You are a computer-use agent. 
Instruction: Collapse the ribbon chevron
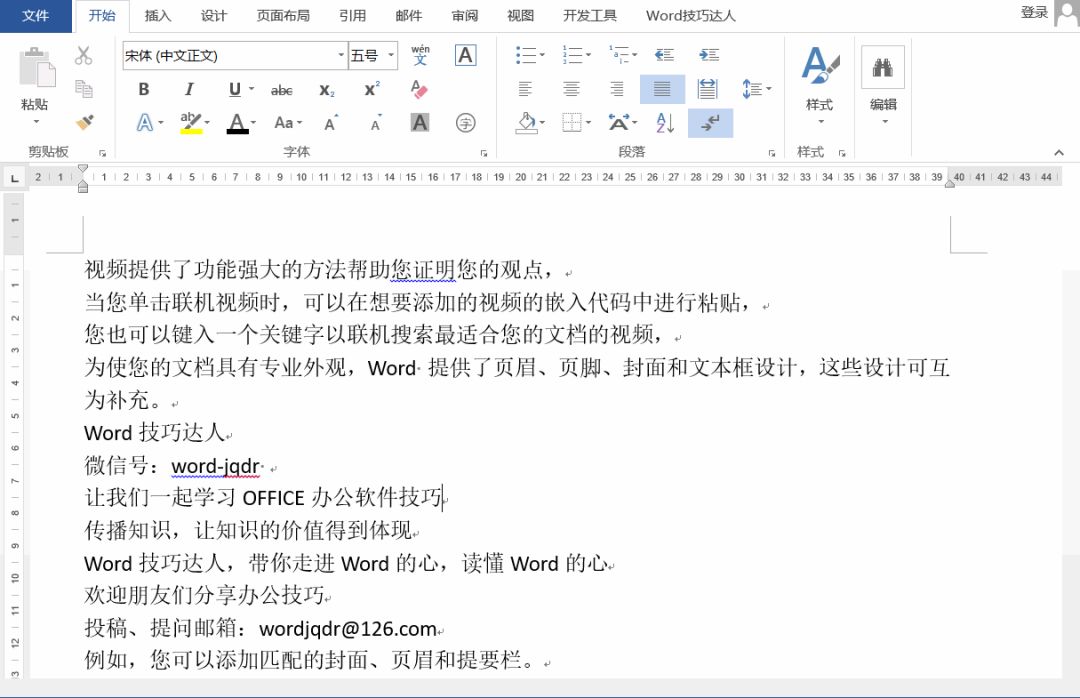pos(1059,152)
